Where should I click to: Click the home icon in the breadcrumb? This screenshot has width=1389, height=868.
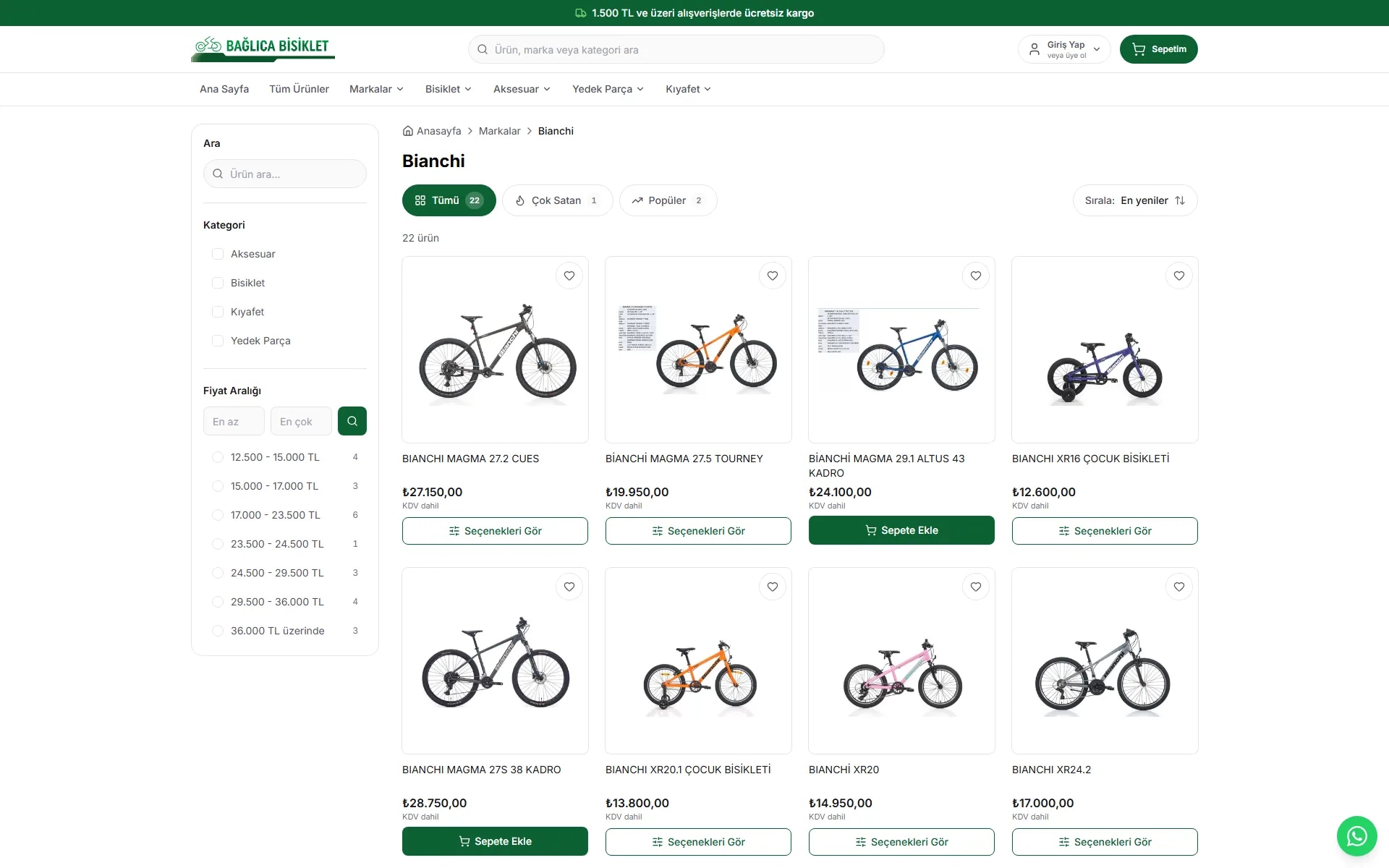(408, 131)
